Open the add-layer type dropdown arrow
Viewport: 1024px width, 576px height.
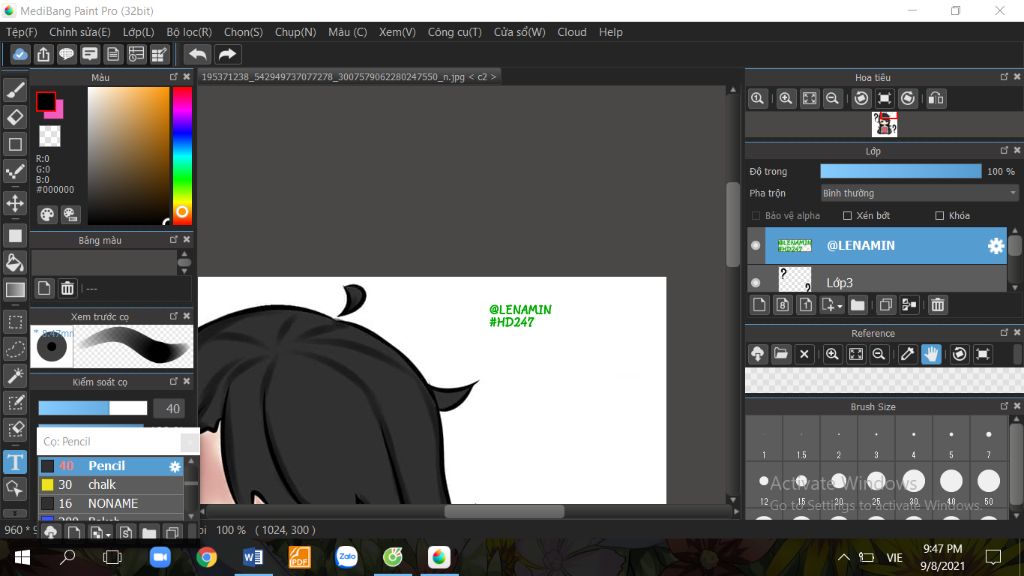coord(840,306)
